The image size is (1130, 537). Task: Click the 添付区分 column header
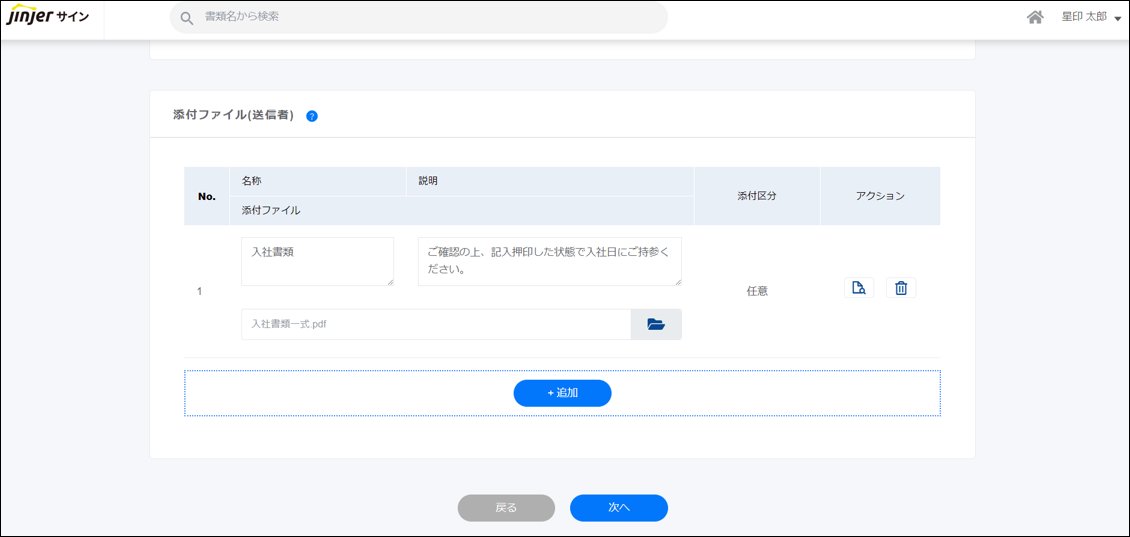click(756, 196)
